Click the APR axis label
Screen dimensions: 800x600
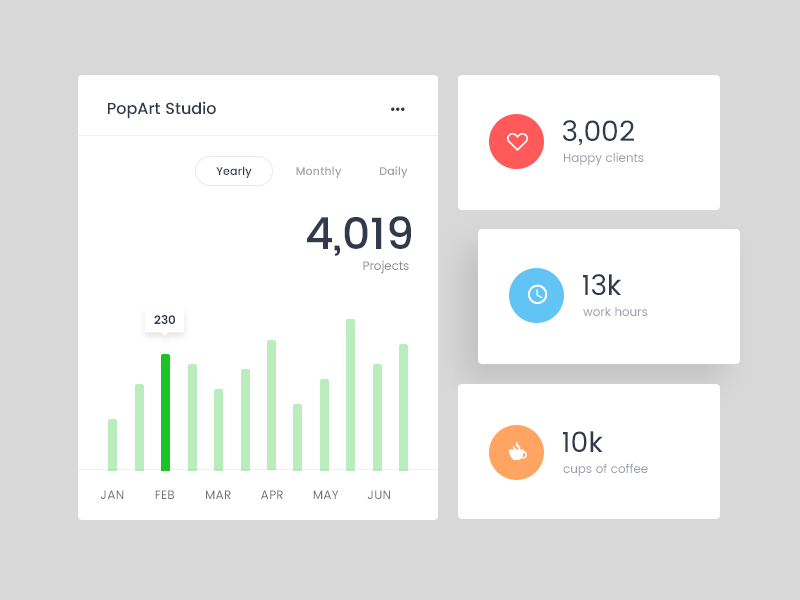point(272,495)
